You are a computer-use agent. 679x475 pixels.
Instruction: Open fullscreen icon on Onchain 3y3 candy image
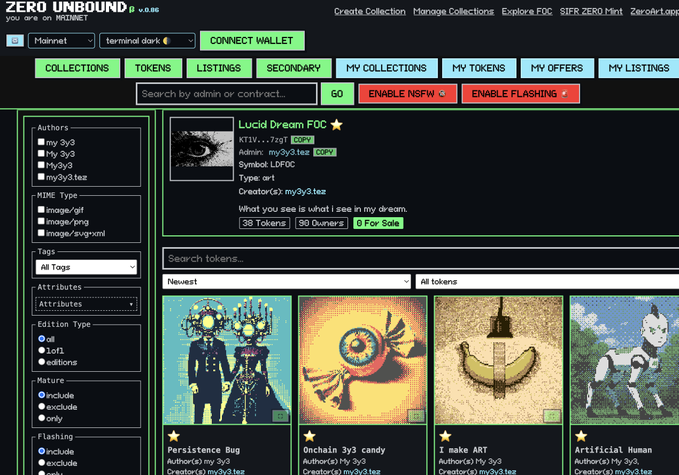[416, 416]
